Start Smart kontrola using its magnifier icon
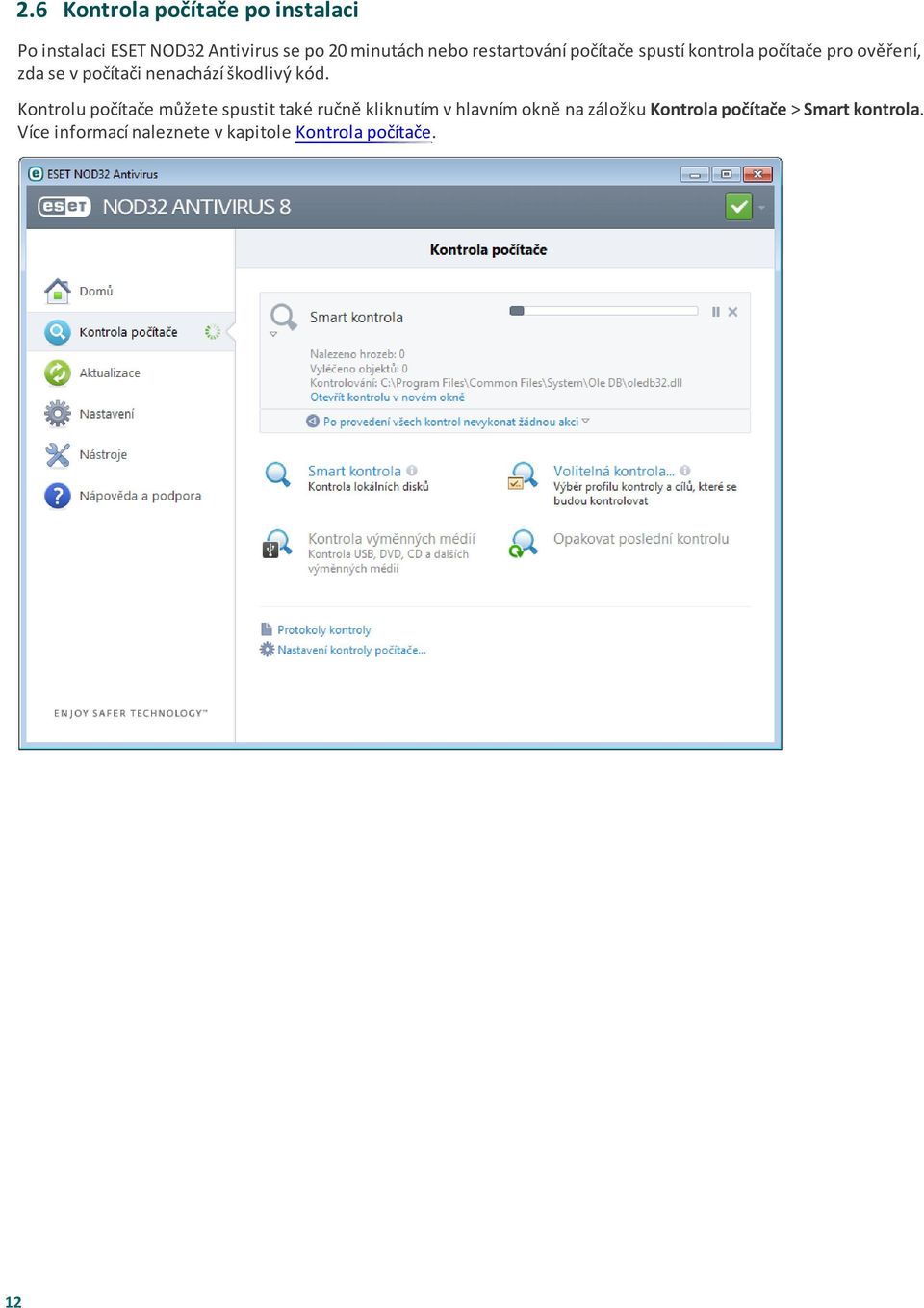The width and height of the screenshot is (924, 1308). (277, 474)
